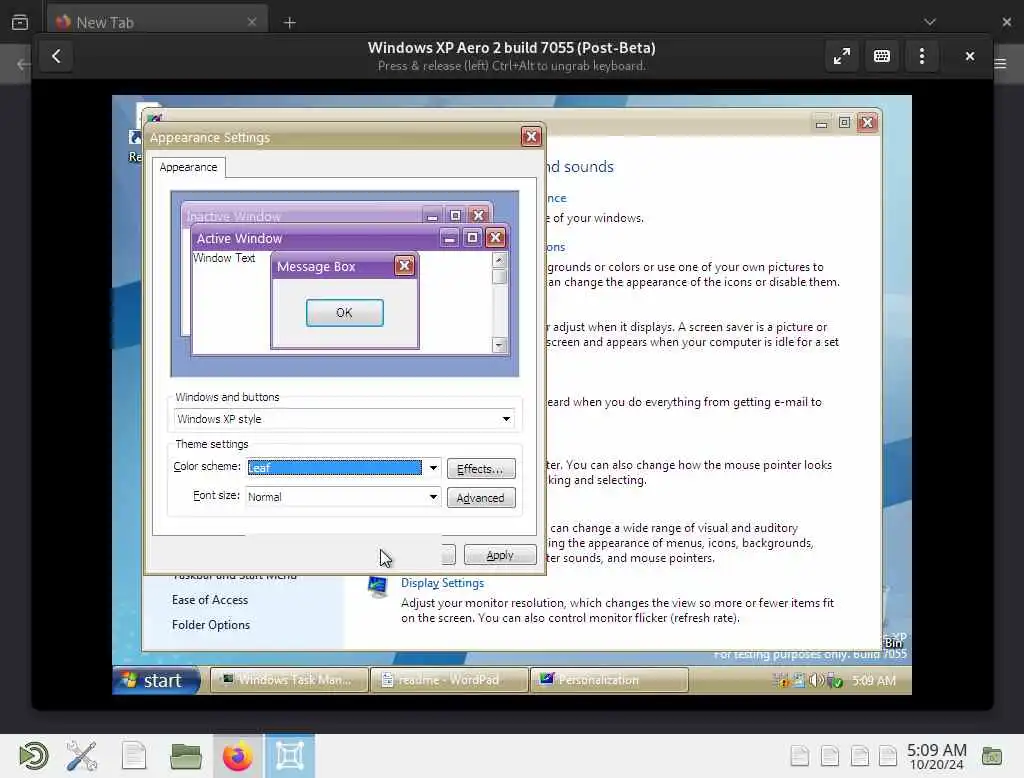Viewport: 1024px width, 778px height.
Task: Minimize the Personalization window
Action: point(822,123)
